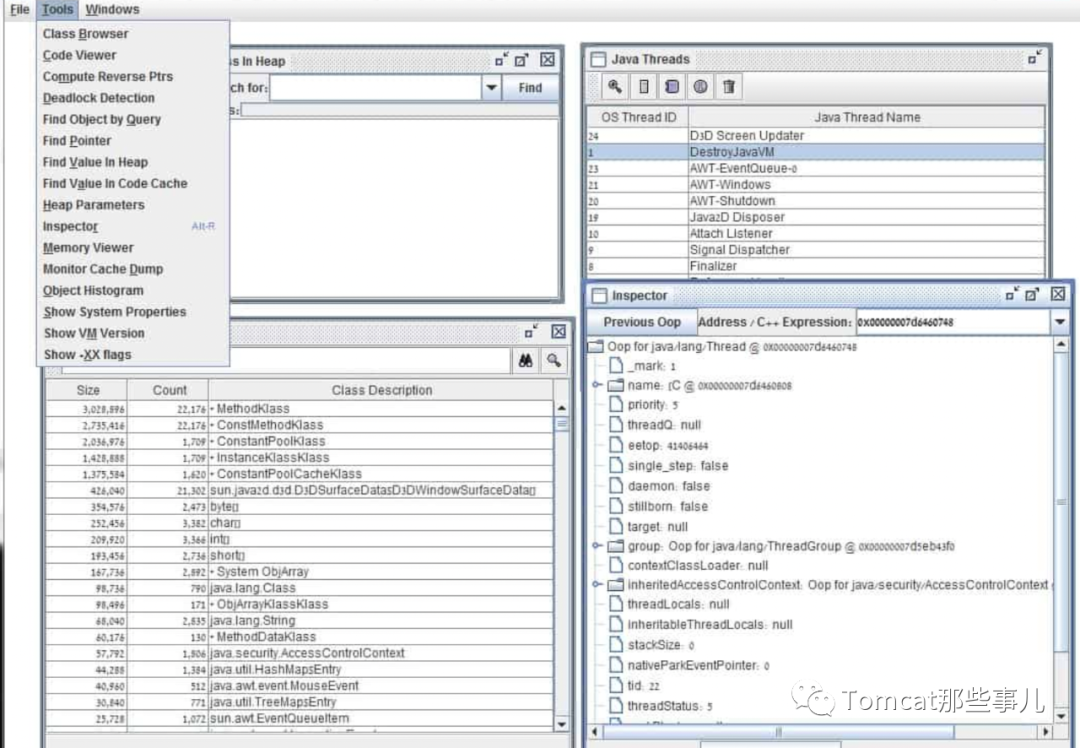The image size is (1080, 748).
Task: Click the folder icon beside group field
Action: pos(615,546)
